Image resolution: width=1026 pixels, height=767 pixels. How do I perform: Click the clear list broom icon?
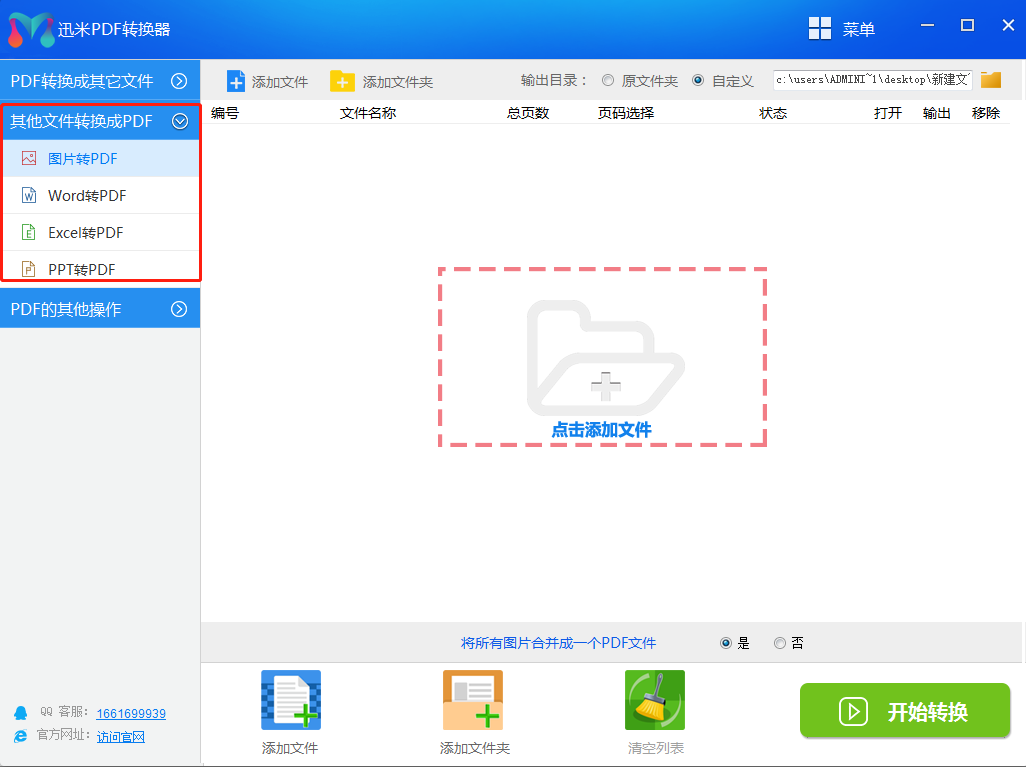[655, 699]
